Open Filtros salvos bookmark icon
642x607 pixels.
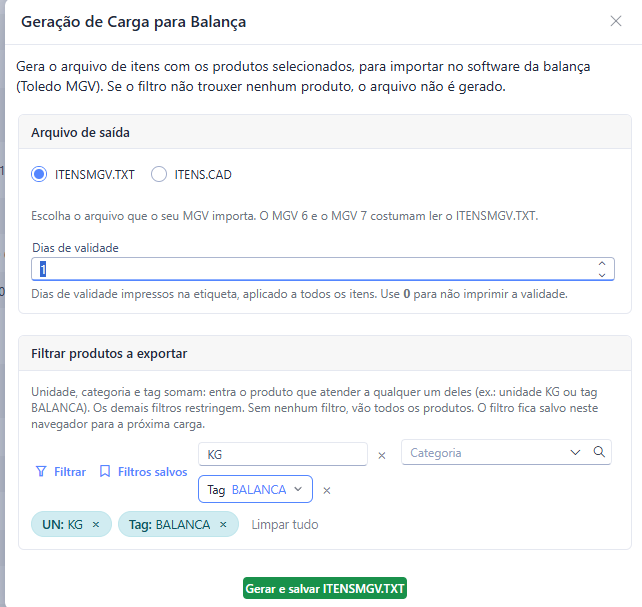[x=105, y=472]
